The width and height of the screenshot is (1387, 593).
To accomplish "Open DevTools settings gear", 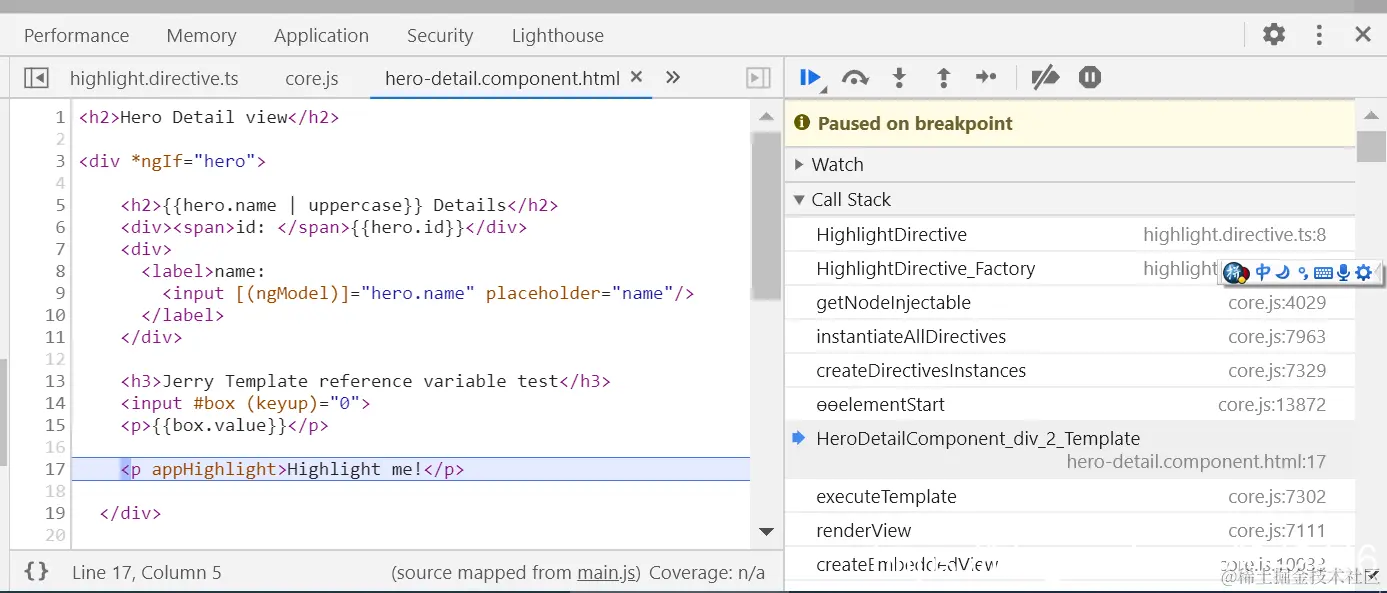I will (x=1274, y=35).
